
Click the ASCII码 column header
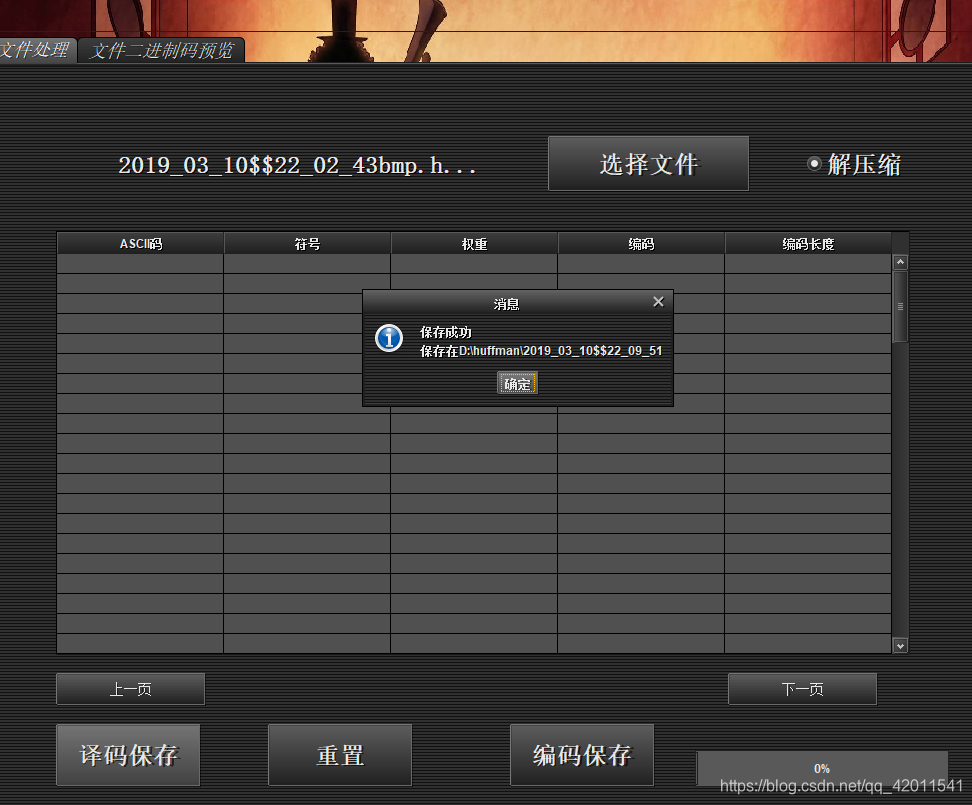pyautogui.click(x=141, y=244)
